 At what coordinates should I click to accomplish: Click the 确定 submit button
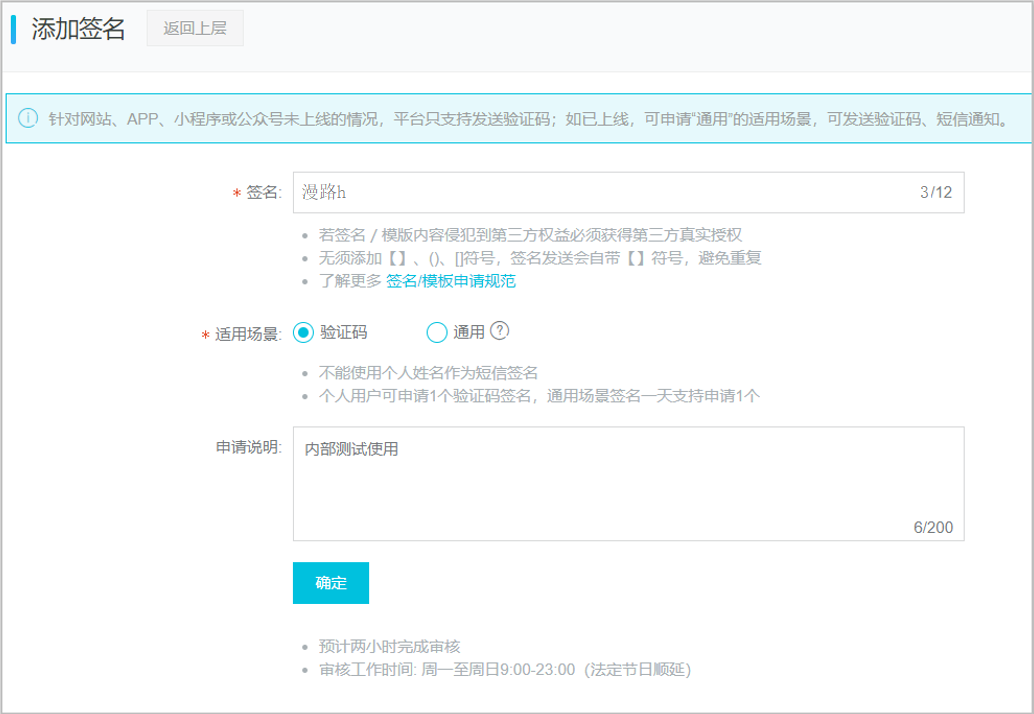pos(331,583)
